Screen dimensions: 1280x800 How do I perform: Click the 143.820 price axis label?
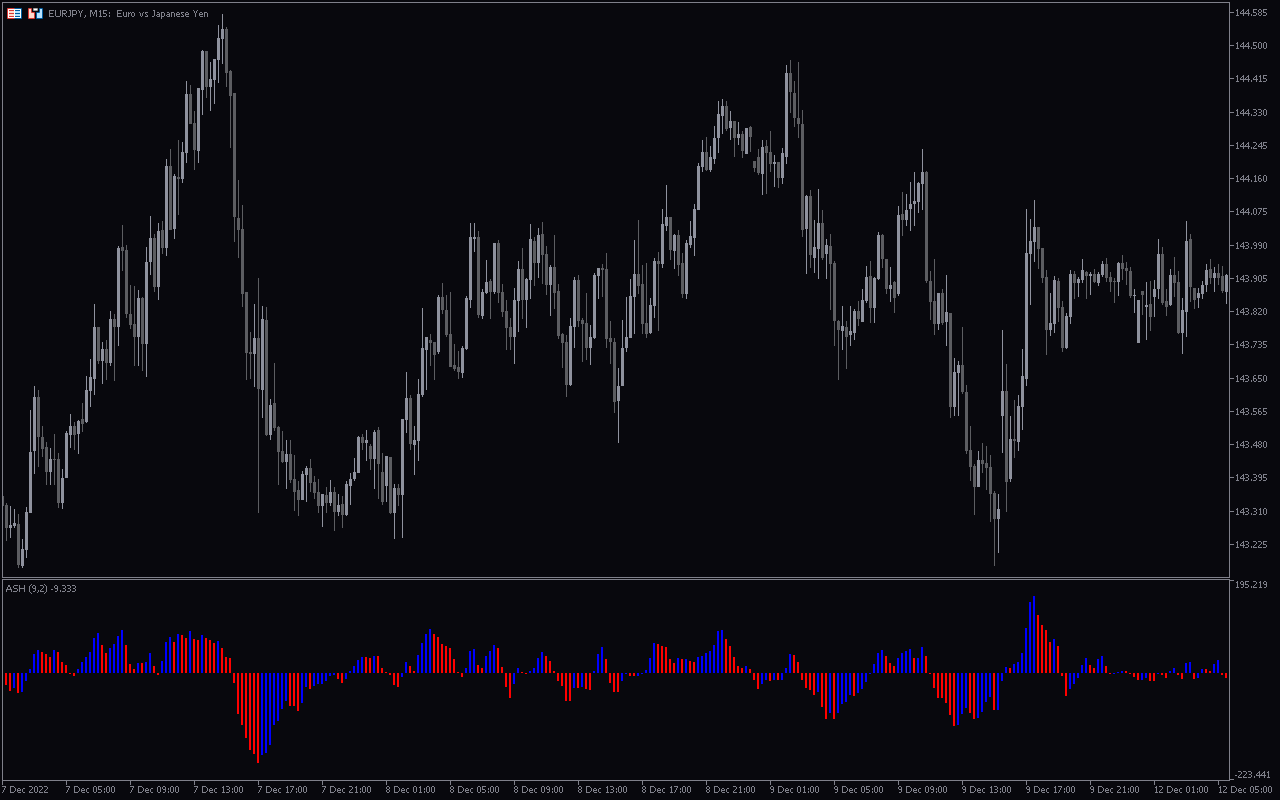click(x=1252, y=311)
